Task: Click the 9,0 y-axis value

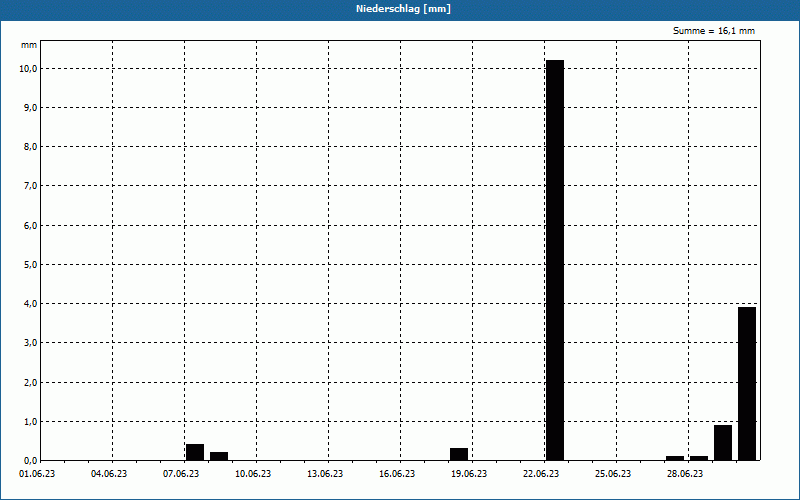Action: click(x=30, y=108)
